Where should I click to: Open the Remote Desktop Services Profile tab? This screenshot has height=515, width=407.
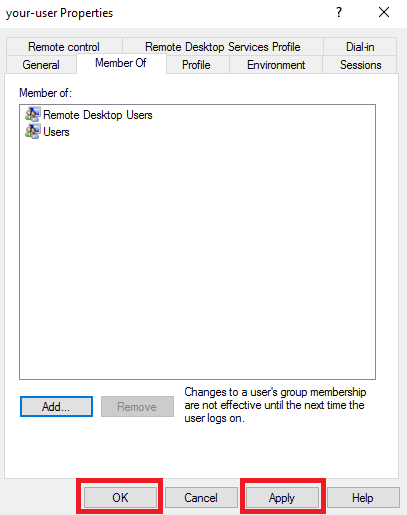point(223,47)
